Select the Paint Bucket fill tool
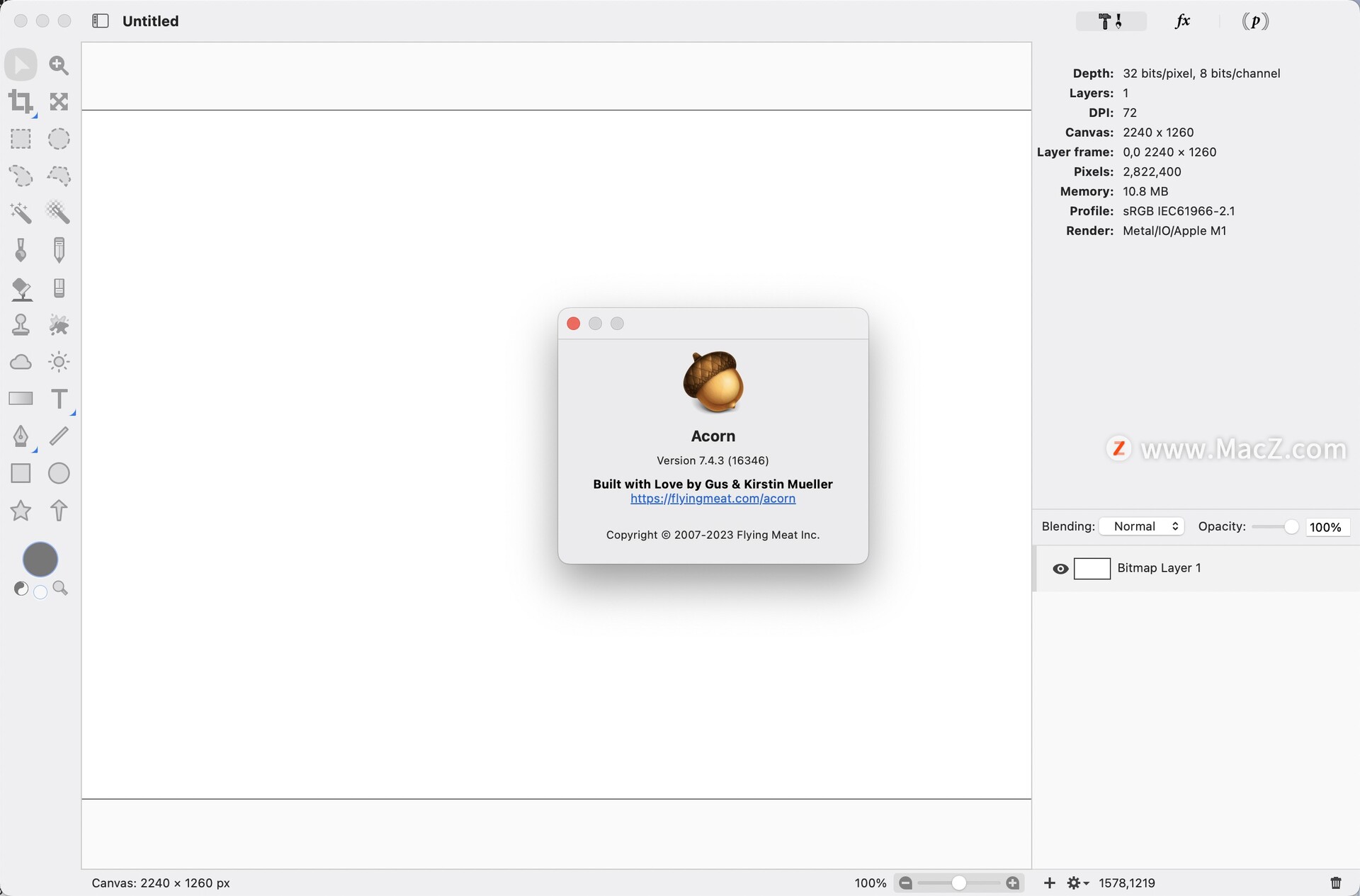This screenshot has width=1360, height=896. (21, 288)
